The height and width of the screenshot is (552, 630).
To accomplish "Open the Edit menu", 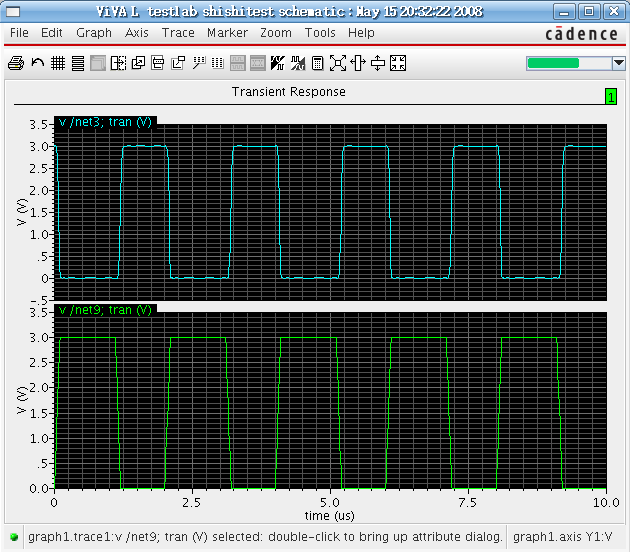I will 51,33.
